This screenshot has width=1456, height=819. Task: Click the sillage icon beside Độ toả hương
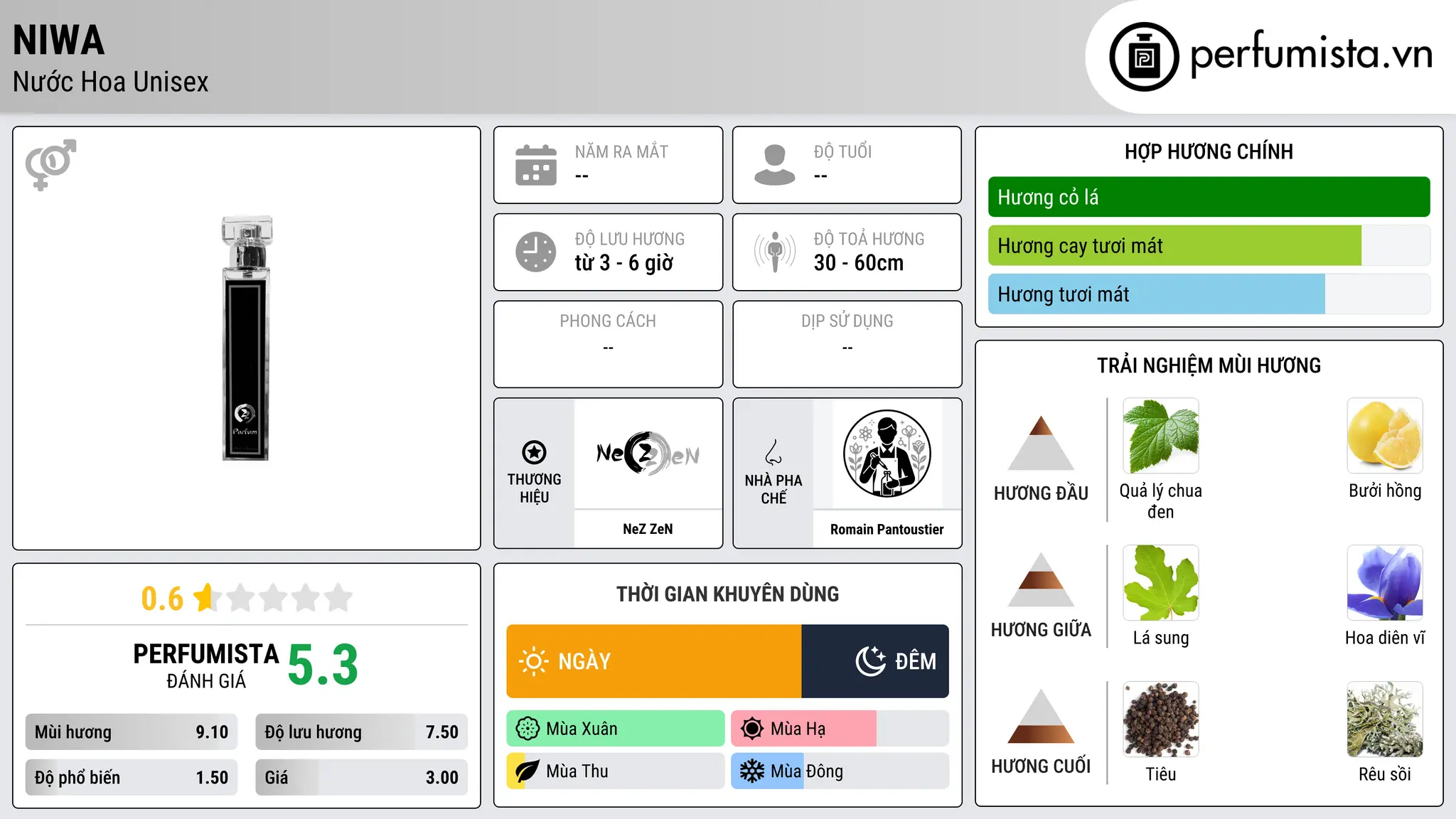tap(775, 252)
